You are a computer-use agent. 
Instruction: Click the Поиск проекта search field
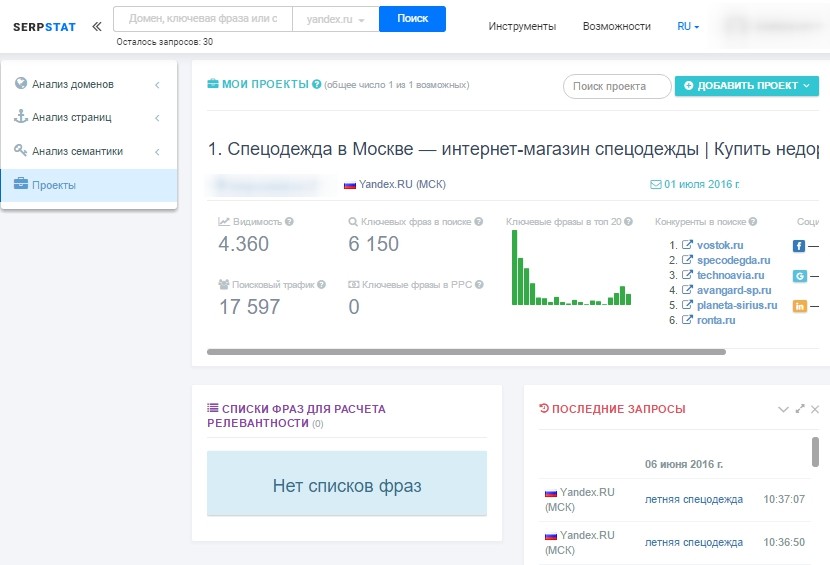617,86
